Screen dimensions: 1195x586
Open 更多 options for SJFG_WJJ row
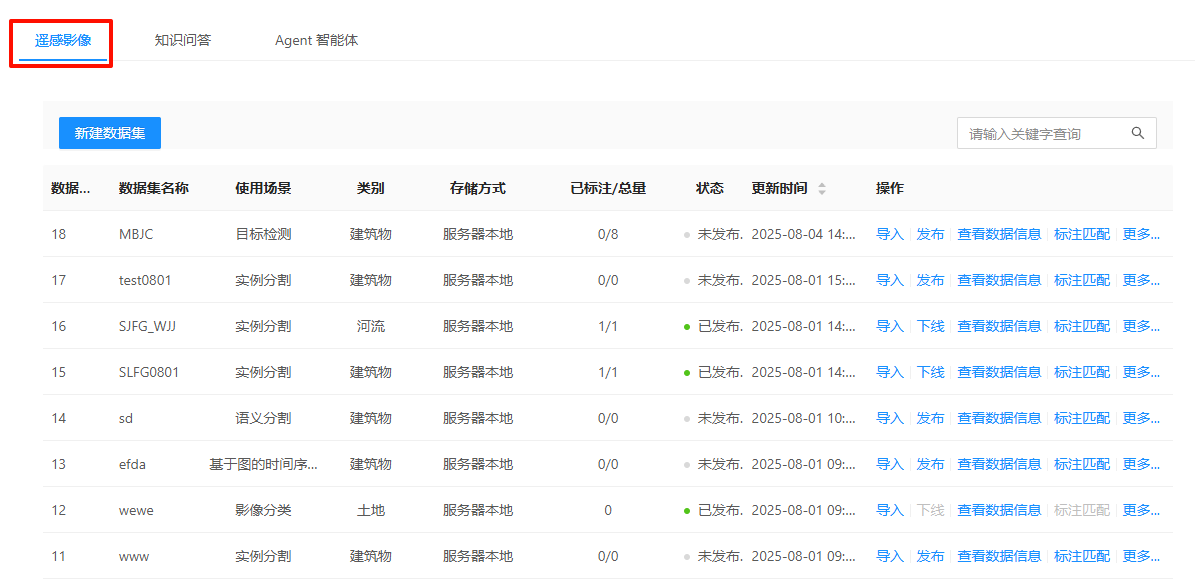coord(1141,326)
